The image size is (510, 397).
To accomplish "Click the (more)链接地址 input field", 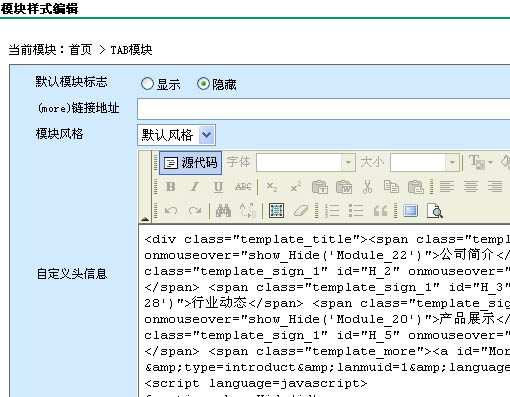I will (x=323, y=109).
